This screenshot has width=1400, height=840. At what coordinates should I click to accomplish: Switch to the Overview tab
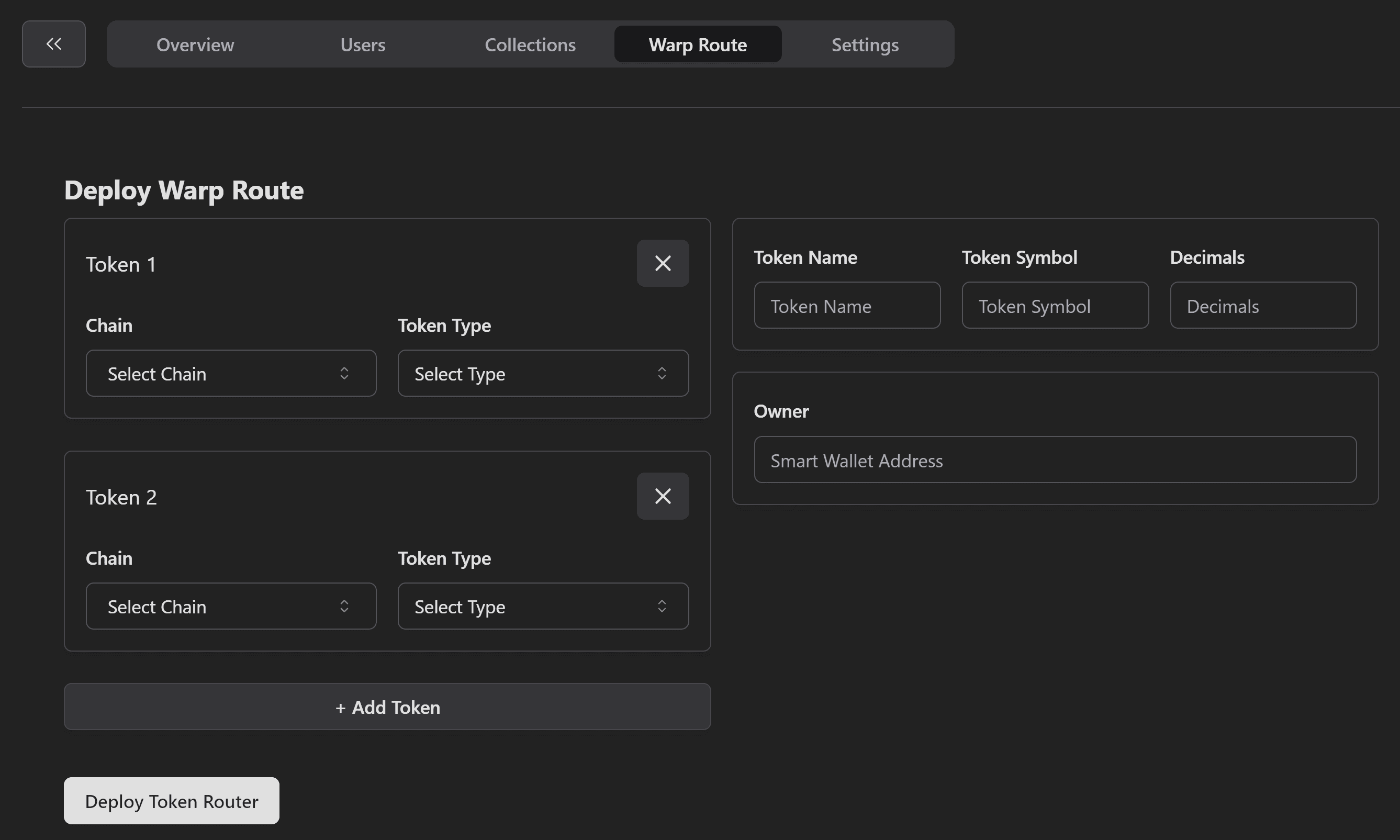pos(195,44)
